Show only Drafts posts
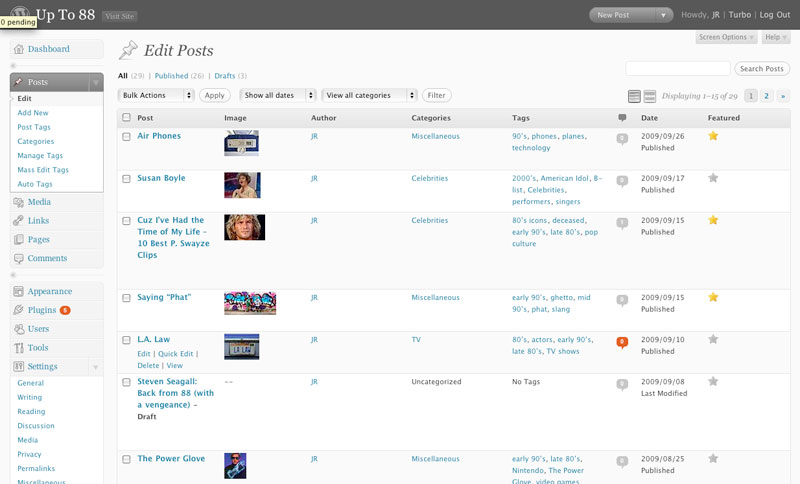 pos(224,76)
